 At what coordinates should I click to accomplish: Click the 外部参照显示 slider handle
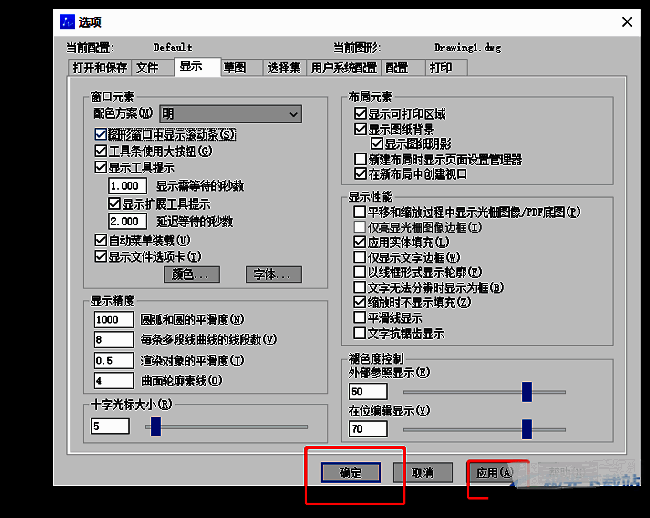tap(526, 391)
